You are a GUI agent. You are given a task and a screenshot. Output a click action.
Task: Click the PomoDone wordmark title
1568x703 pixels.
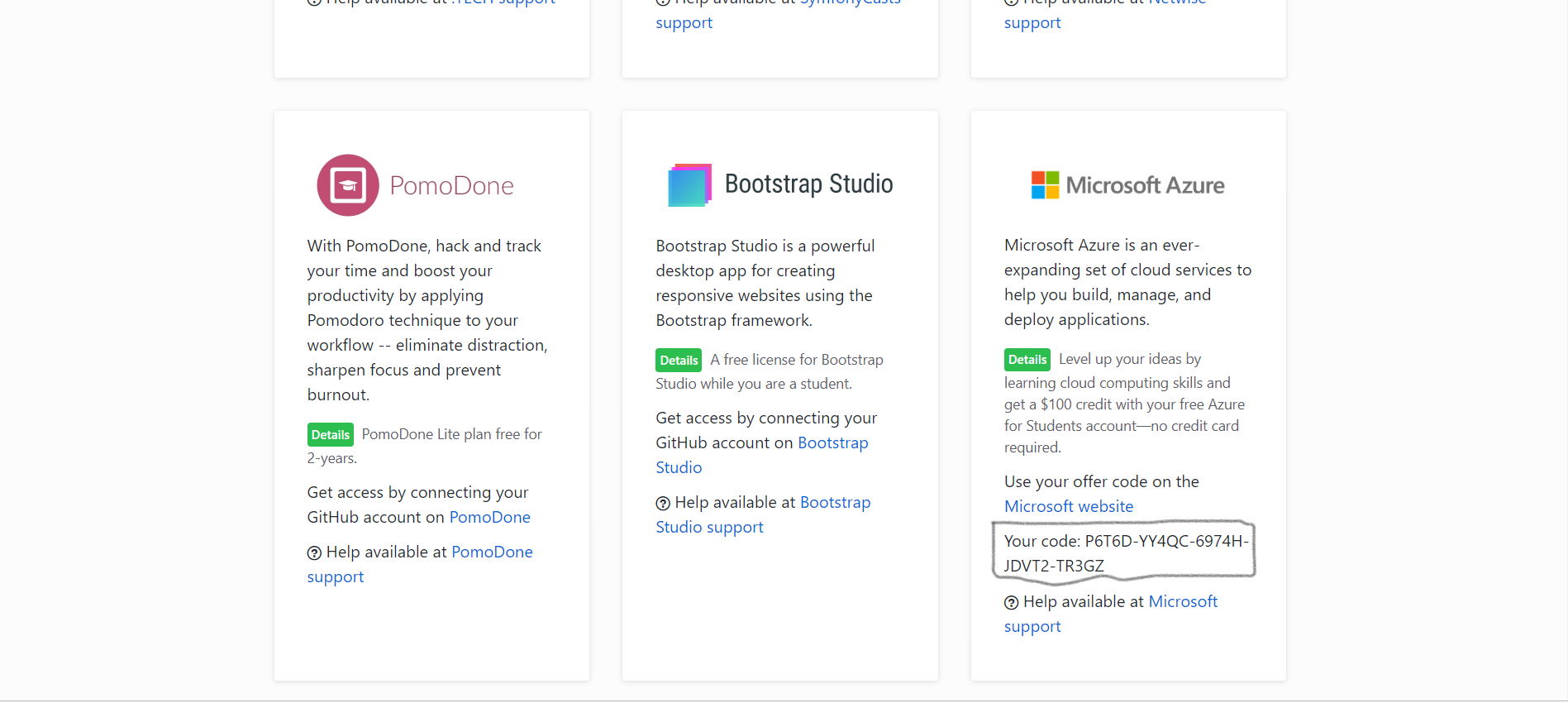click(451, 186)
